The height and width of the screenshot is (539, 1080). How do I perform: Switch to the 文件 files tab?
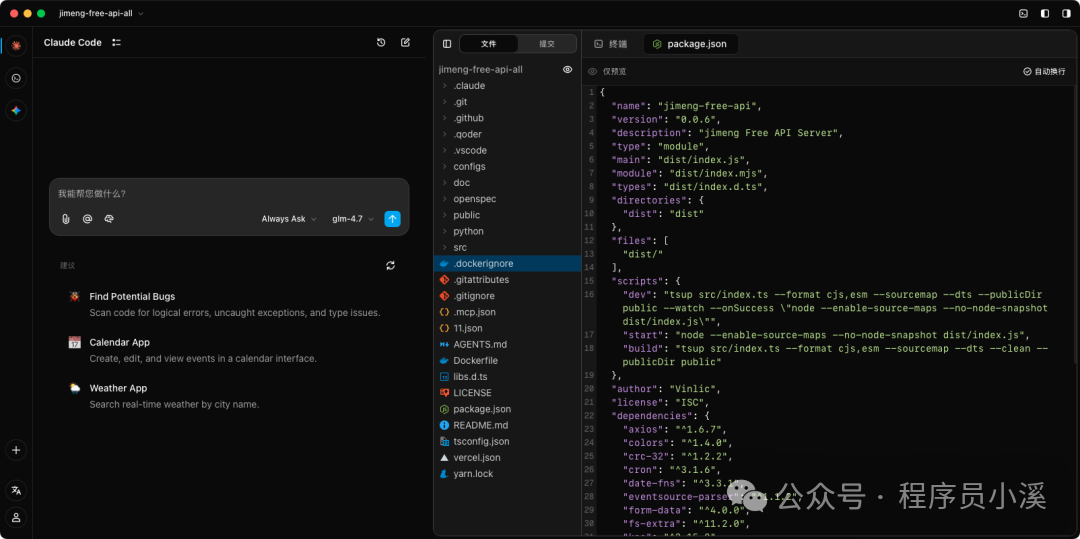488,43
